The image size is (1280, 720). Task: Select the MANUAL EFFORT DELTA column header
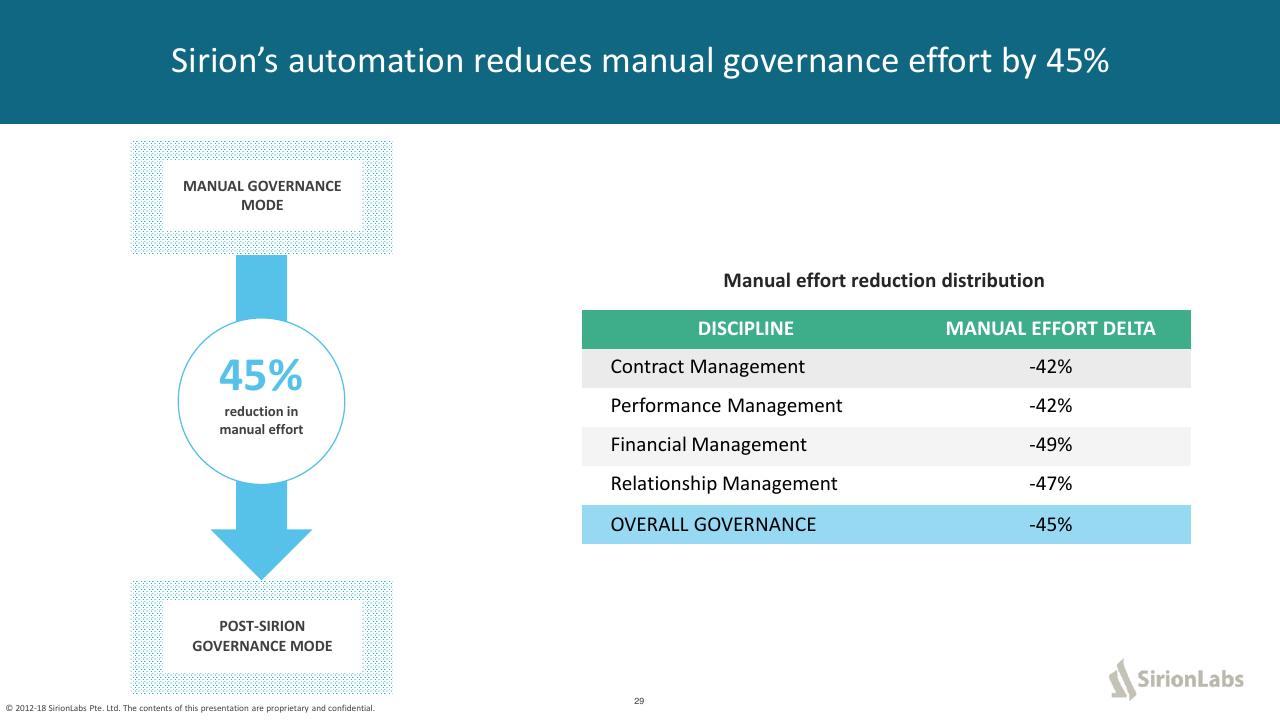pyautogui.click(x=1051, y=329)
